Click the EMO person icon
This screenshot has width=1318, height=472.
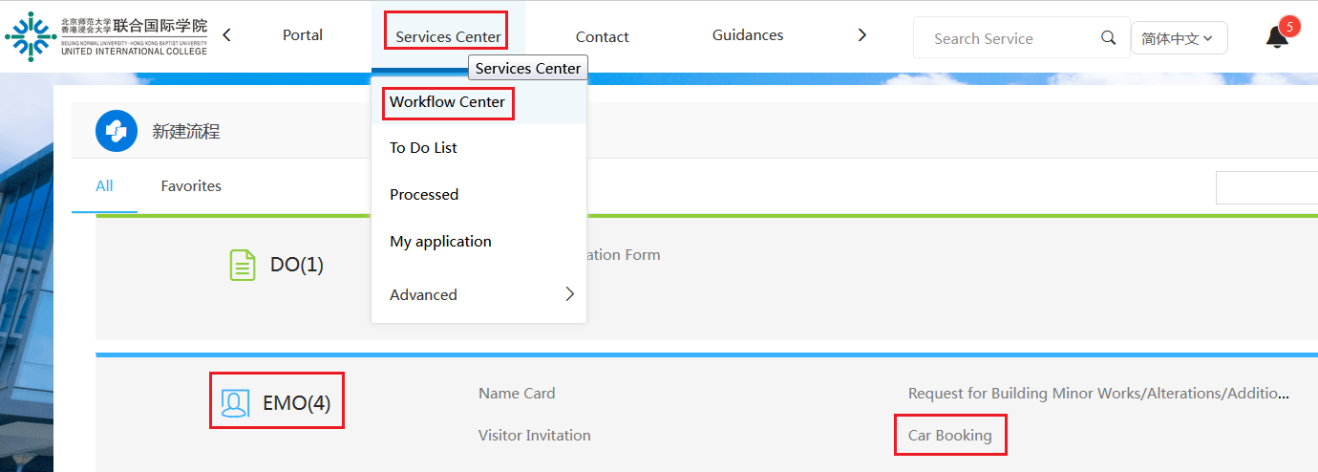234,403
